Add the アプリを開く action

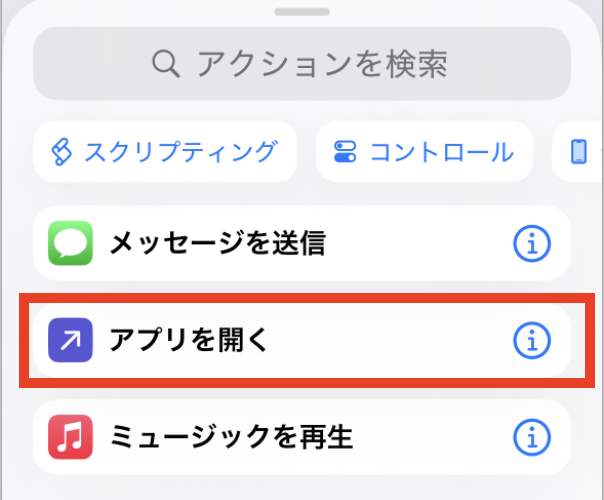point(190,340)
